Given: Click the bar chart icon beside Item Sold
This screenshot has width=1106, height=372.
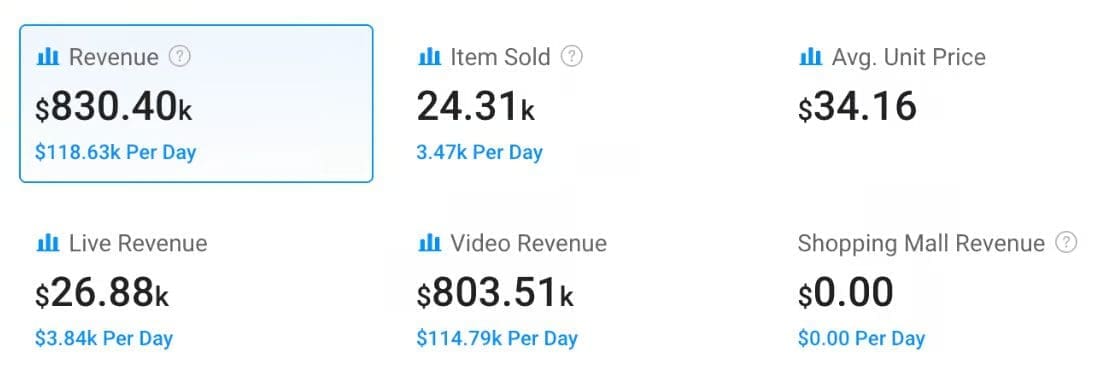Looking at the screenshot, I should click(429, 56).
